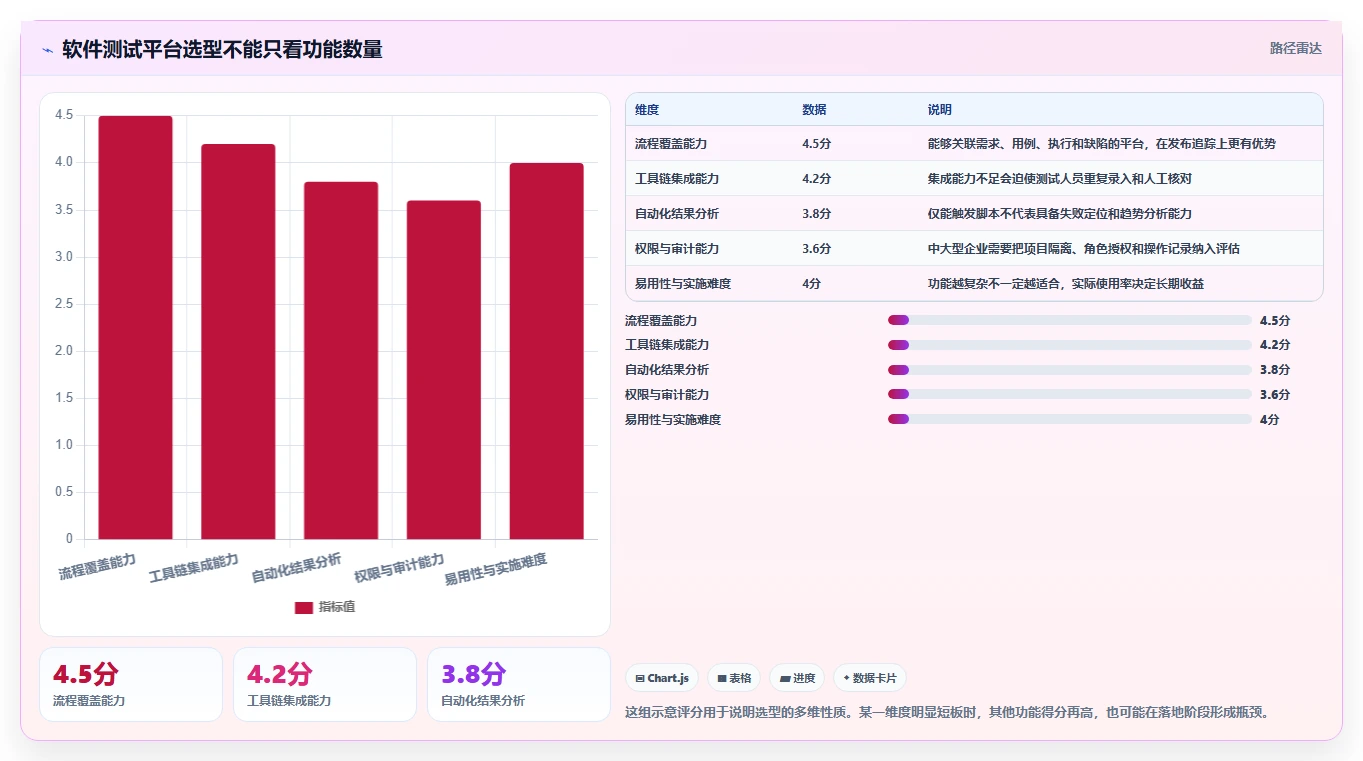The image size is (1363, 761).
Task: Click the 数据 column header
Action: tap(814, 110)
